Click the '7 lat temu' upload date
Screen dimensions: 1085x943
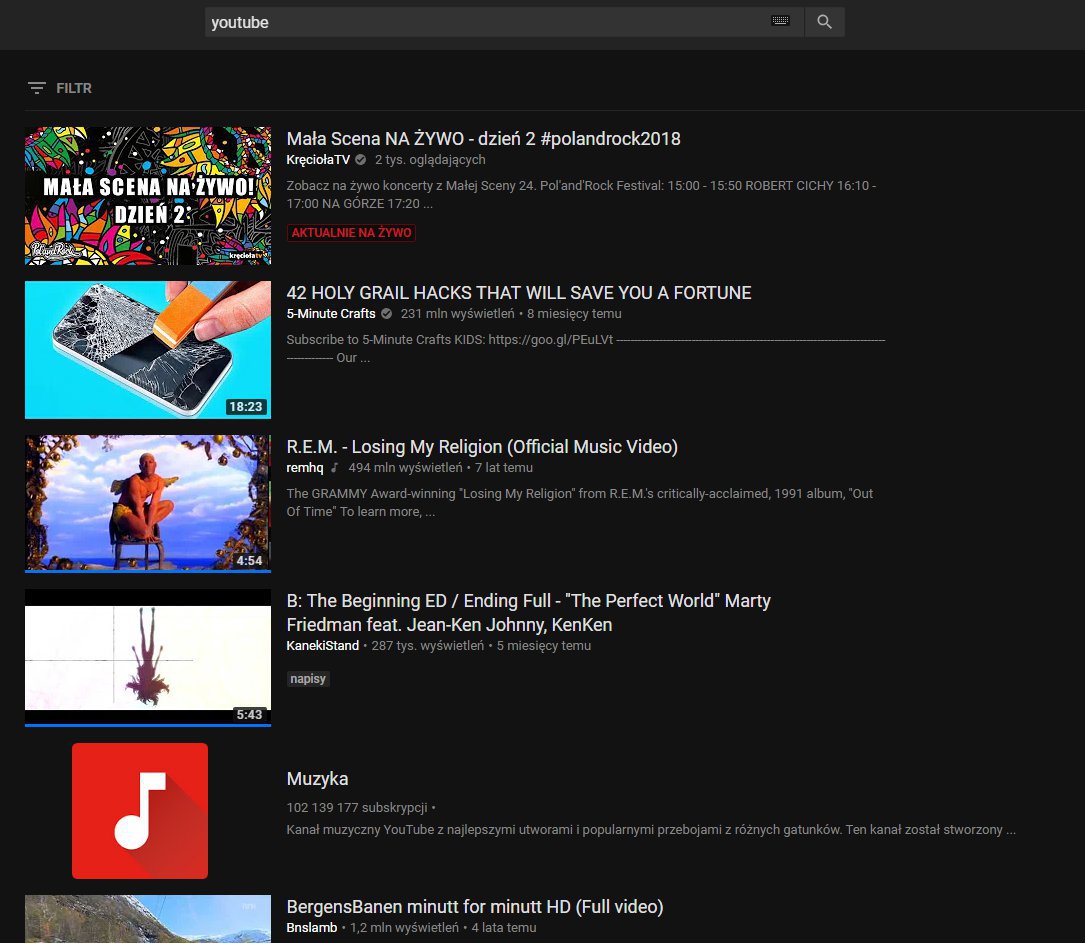pos(504,468)
